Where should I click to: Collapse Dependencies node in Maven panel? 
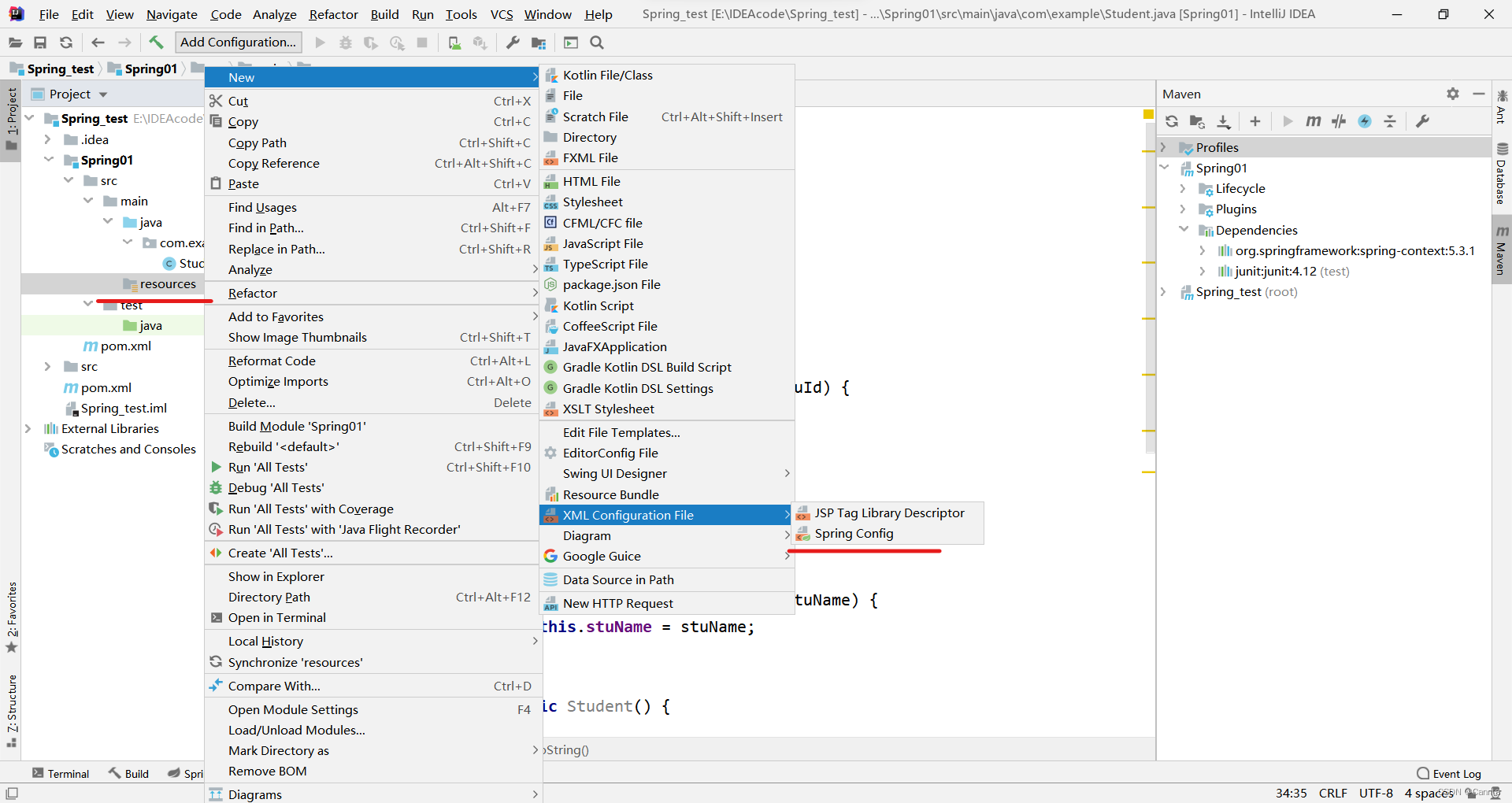click(x=1183, y=230)
